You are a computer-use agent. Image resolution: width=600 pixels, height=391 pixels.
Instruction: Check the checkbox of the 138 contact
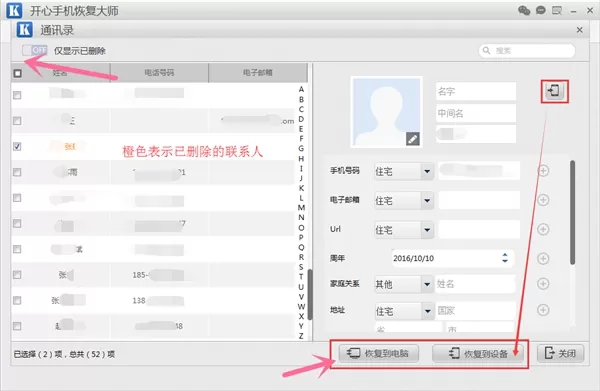17,300
